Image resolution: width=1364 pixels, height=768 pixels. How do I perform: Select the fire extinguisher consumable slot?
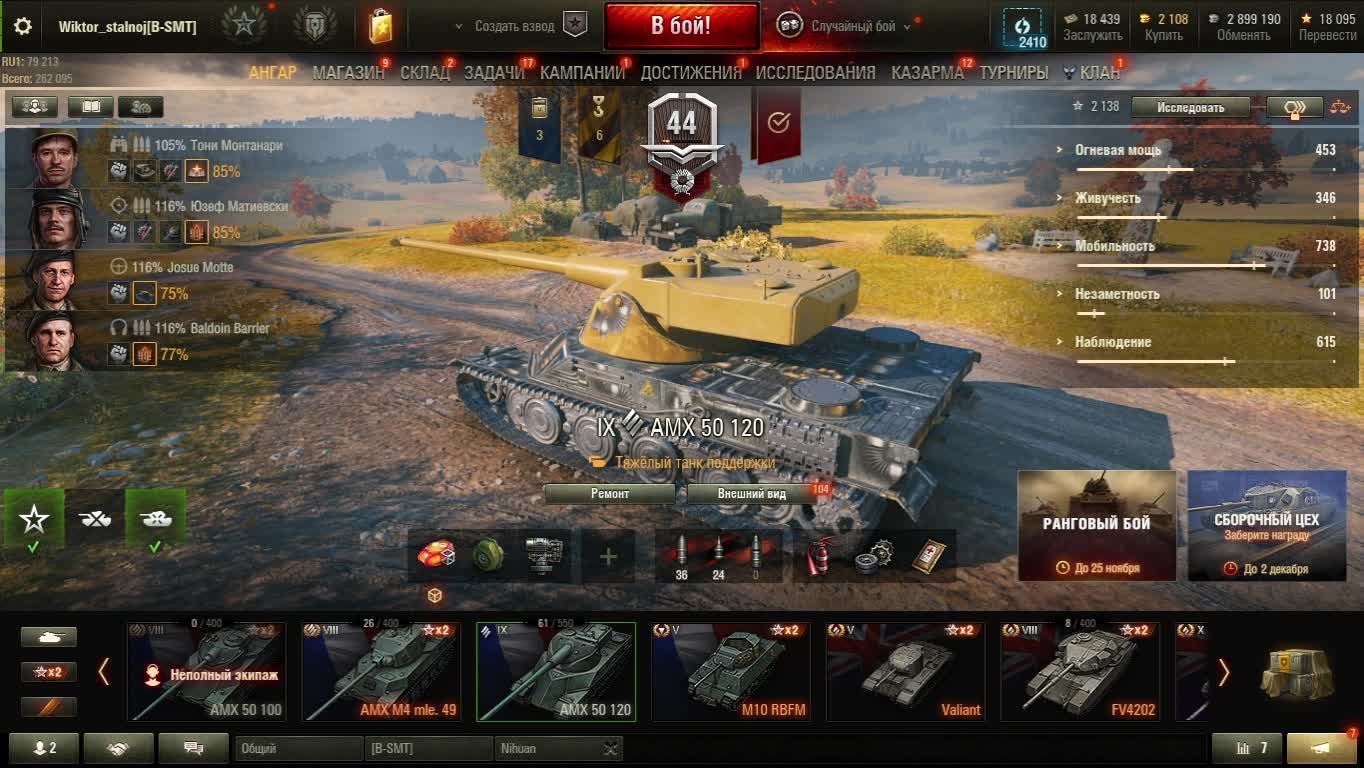tap(818, 555)
